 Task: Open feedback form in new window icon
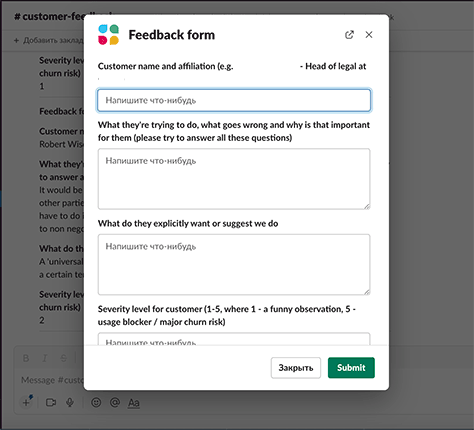(349, 35)
